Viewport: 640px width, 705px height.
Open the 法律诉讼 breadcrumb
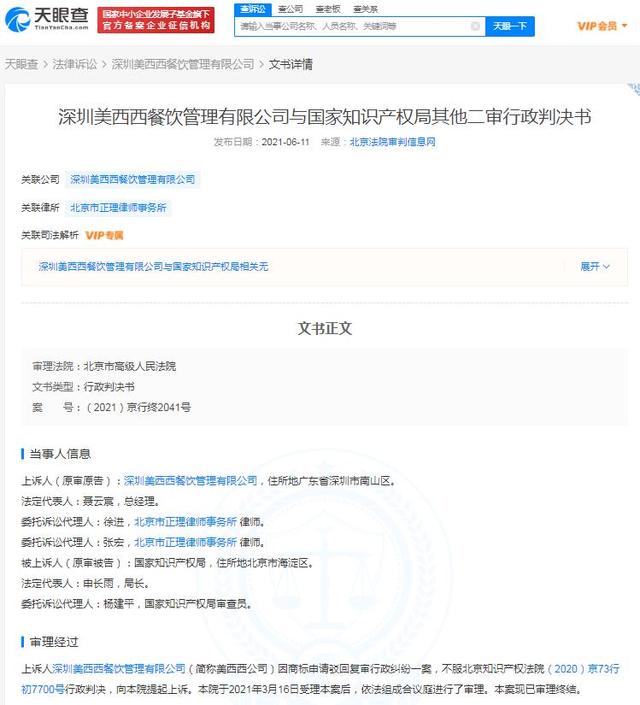(75, 64)
